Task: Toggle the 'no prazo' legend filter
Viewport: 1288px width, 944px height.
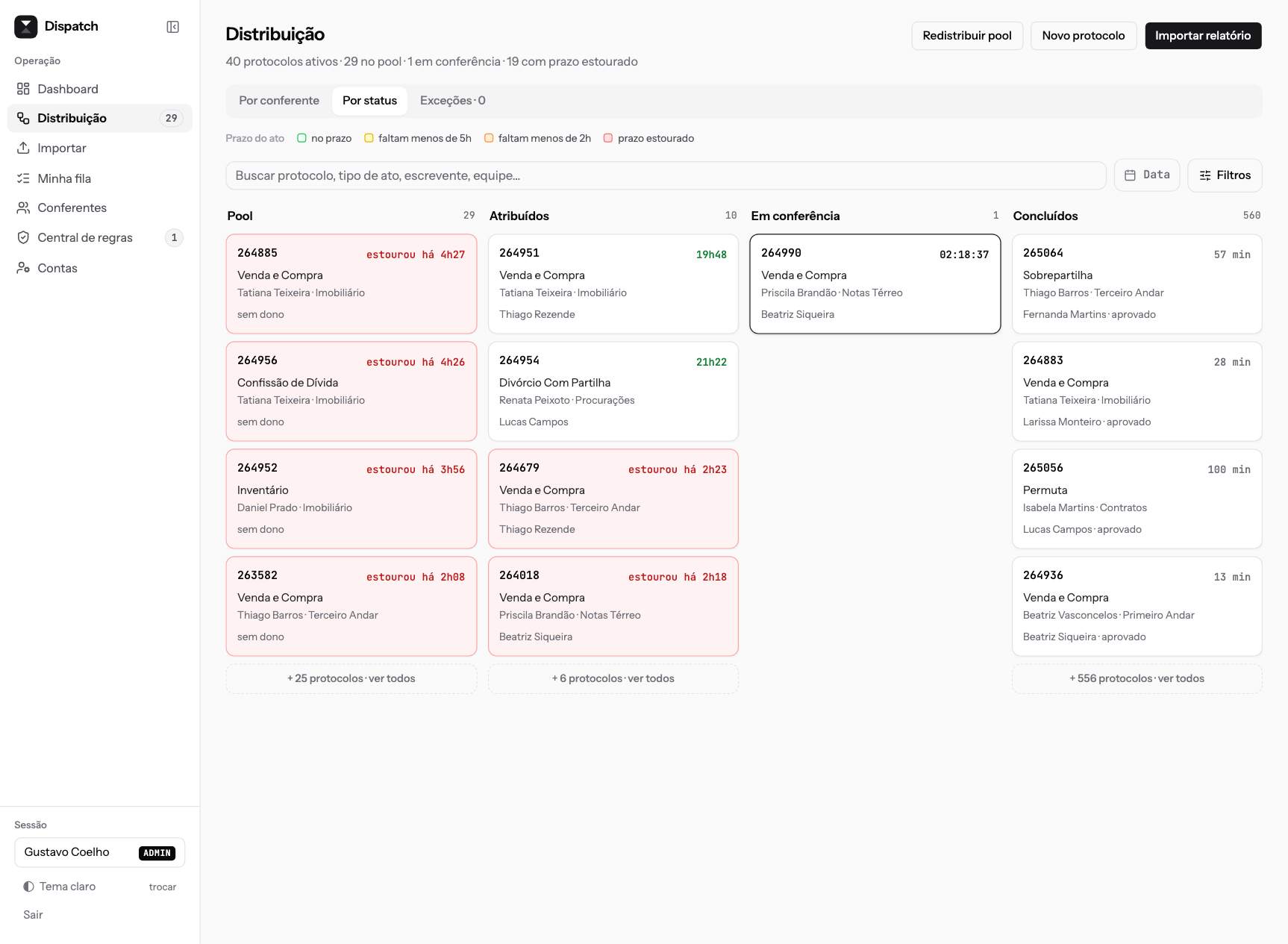Action: click(x=324, y=138)
